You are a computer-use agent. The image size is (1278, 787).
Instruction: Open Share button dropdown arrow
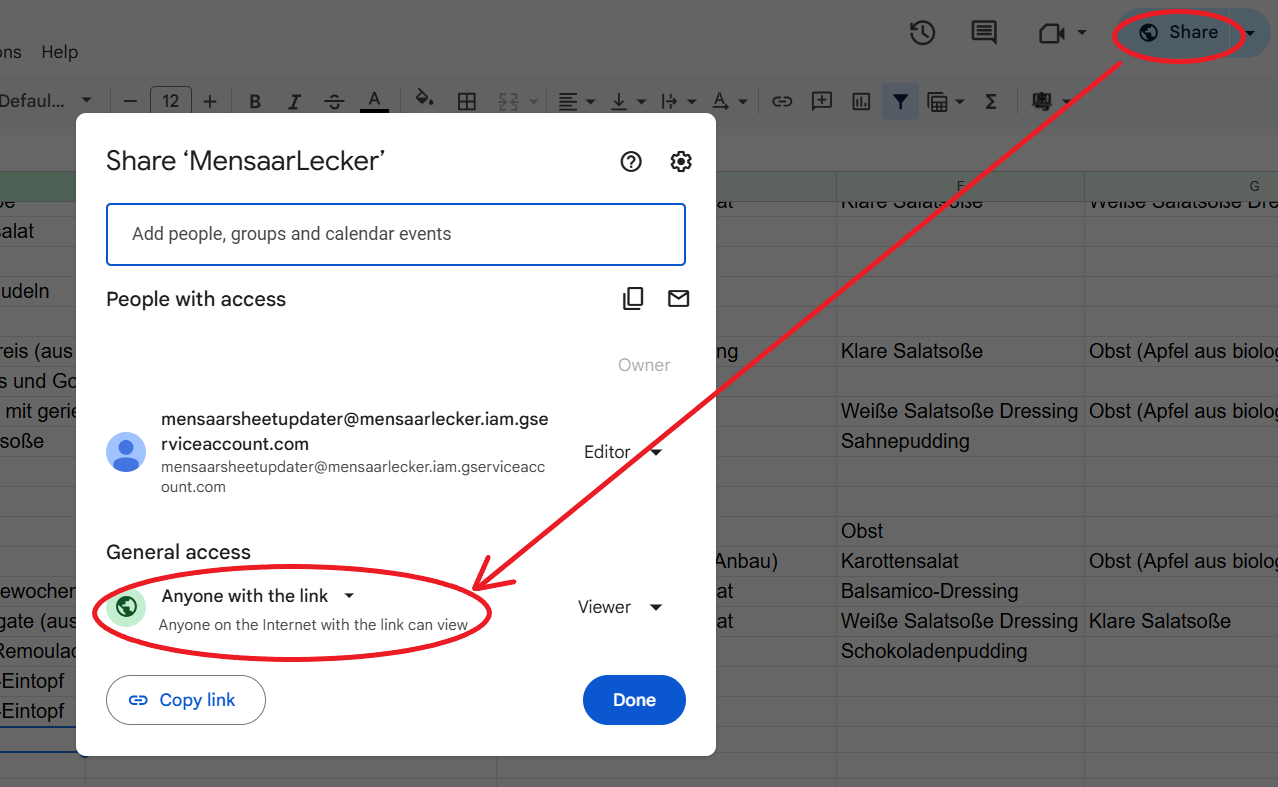coord(1250,33)
